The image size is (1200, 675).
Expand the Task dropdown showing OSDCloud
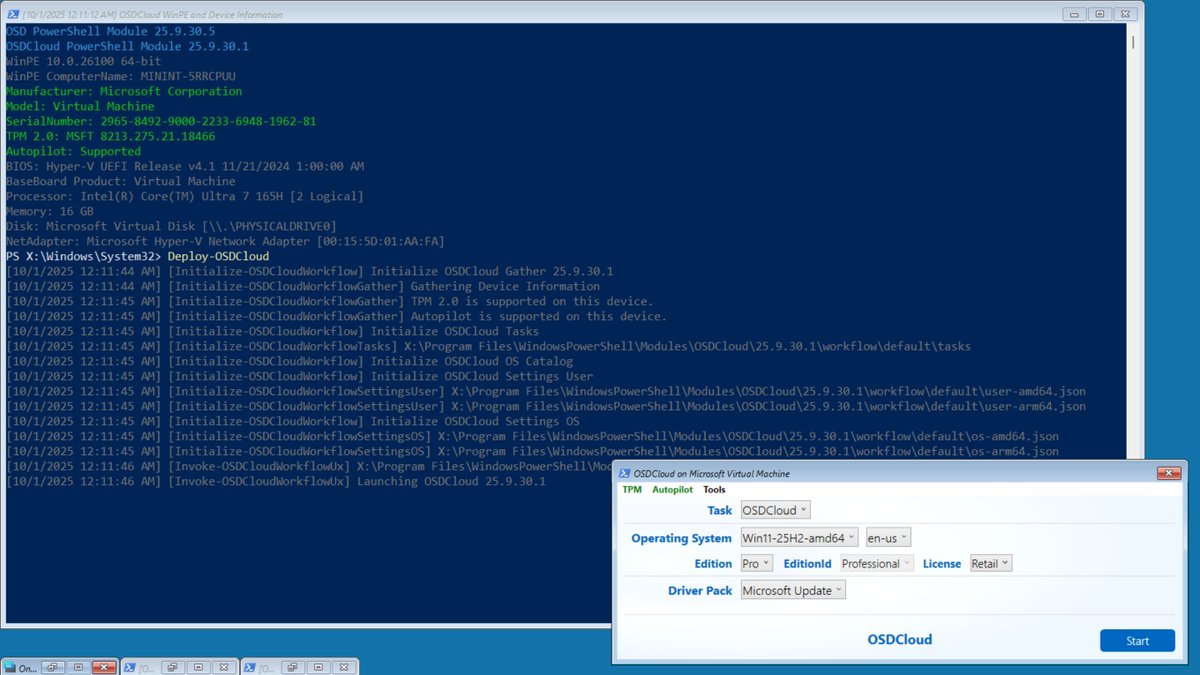coord(776,510)
